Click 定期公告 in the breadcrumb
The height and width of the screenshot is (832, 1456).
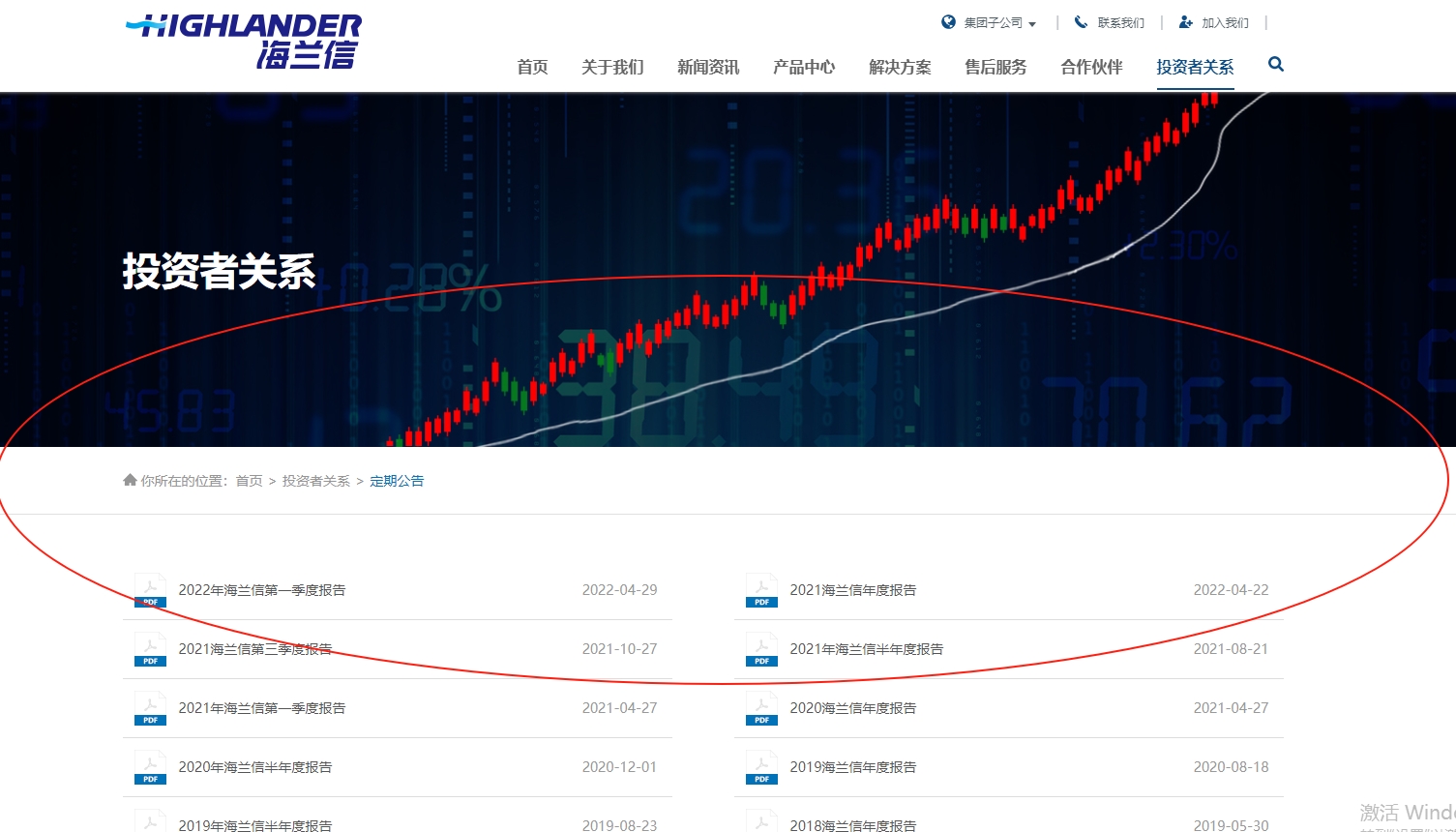(397, 481)
